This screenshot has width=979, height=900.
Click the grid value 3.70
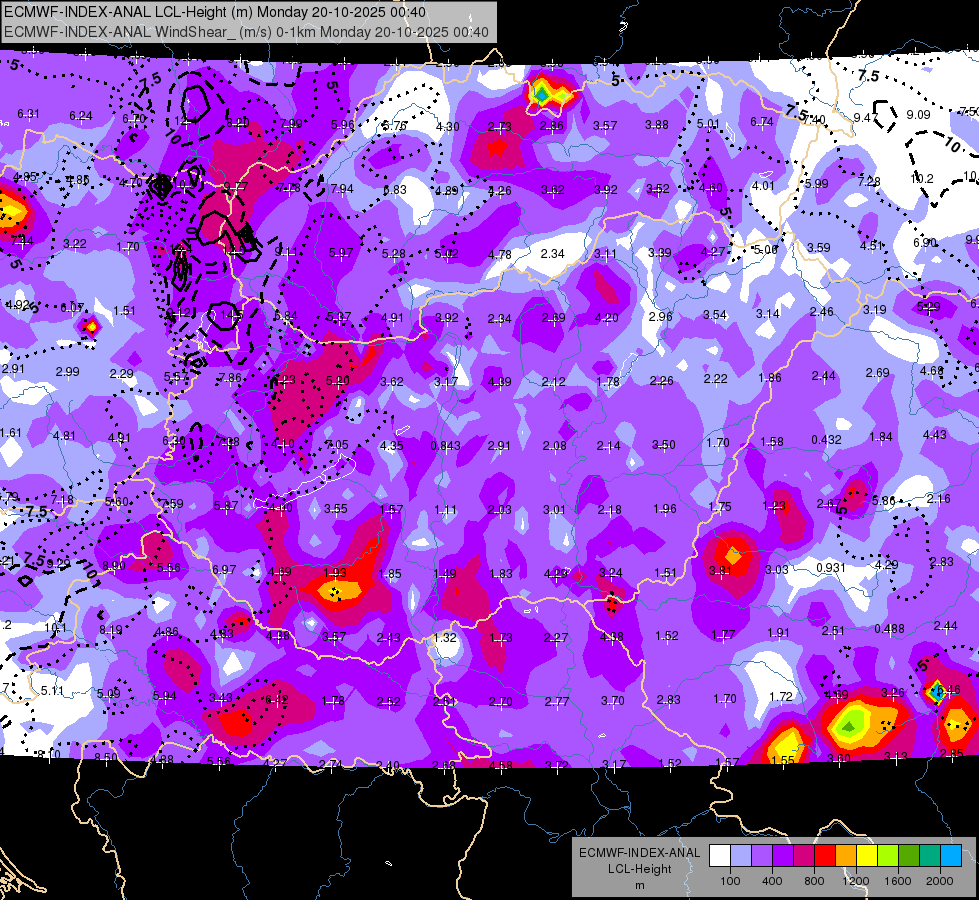pos(612,701)
